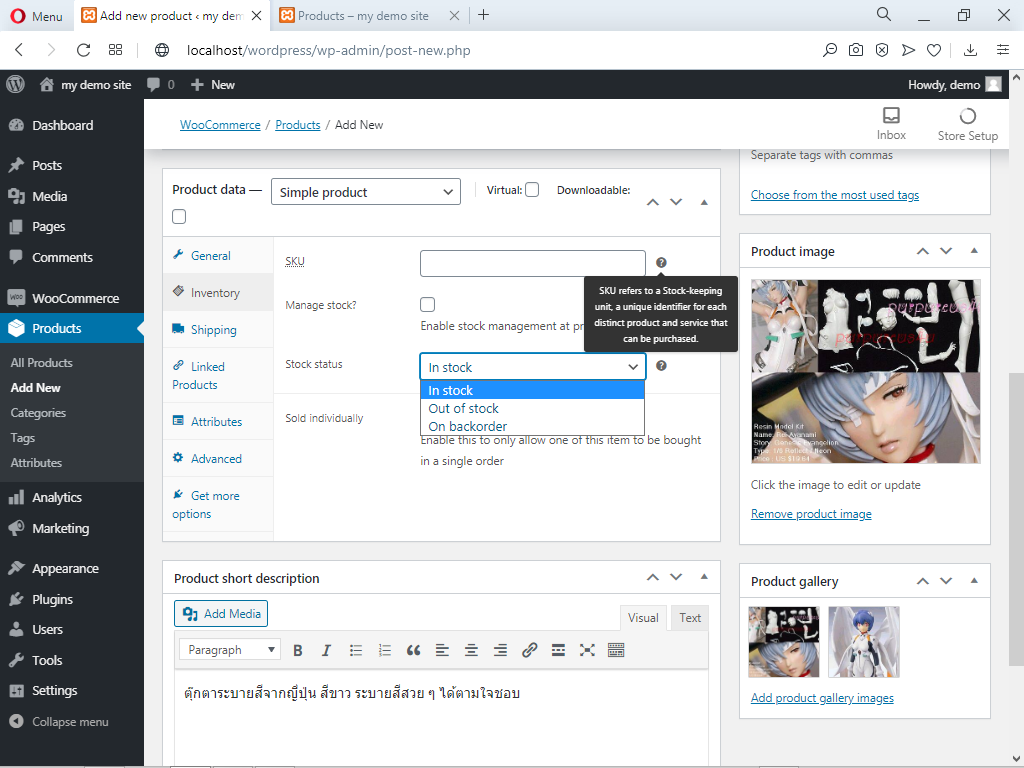Open the General product data tab

(x=218, y=255)
